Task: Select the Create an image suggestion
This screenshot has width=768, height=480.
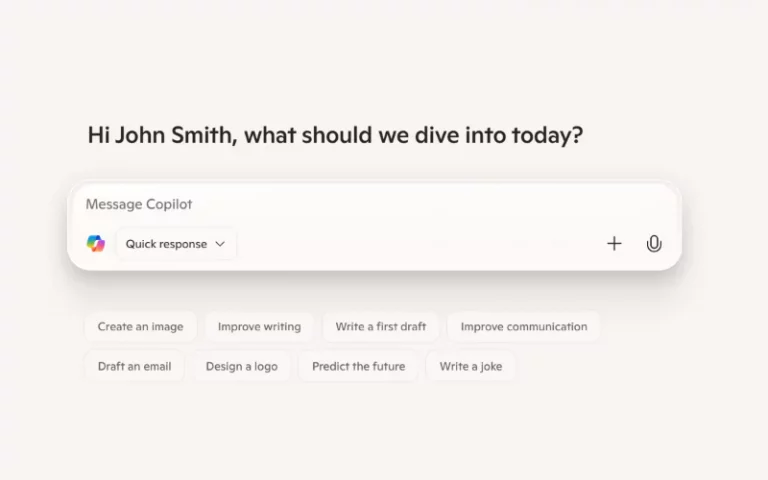Action: (x=140, y=327)
